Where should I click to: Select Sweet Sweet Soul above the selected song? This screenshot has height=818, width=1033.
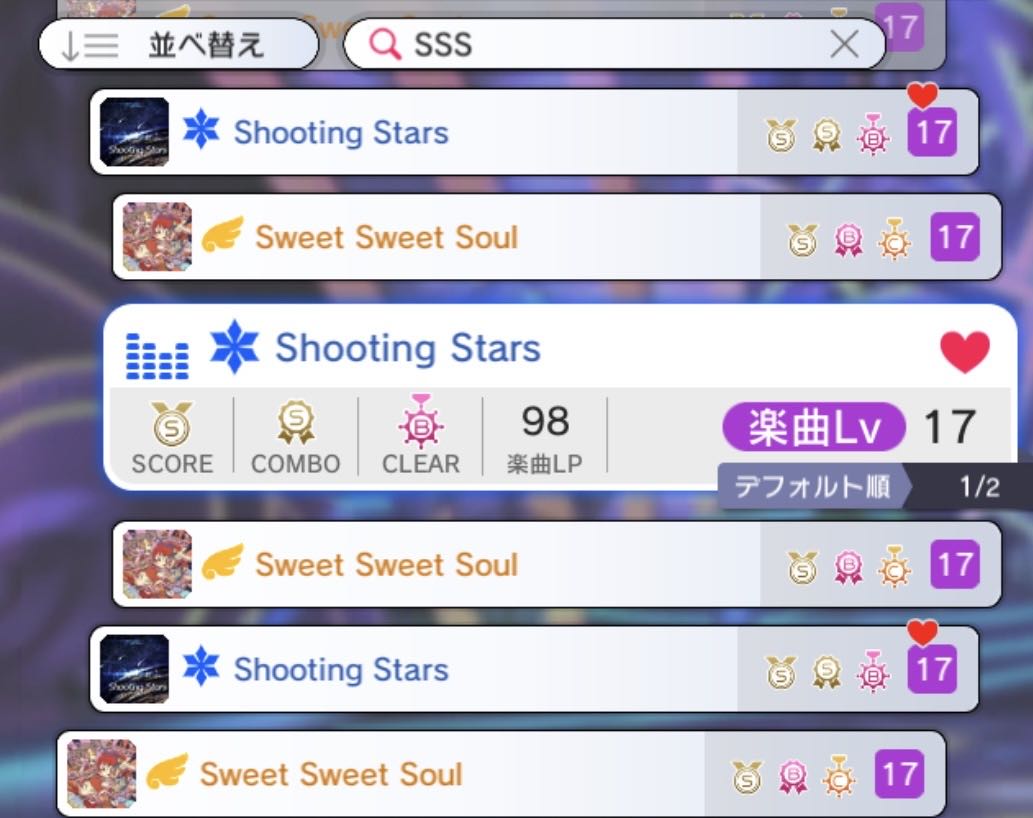tap(557, 237)
